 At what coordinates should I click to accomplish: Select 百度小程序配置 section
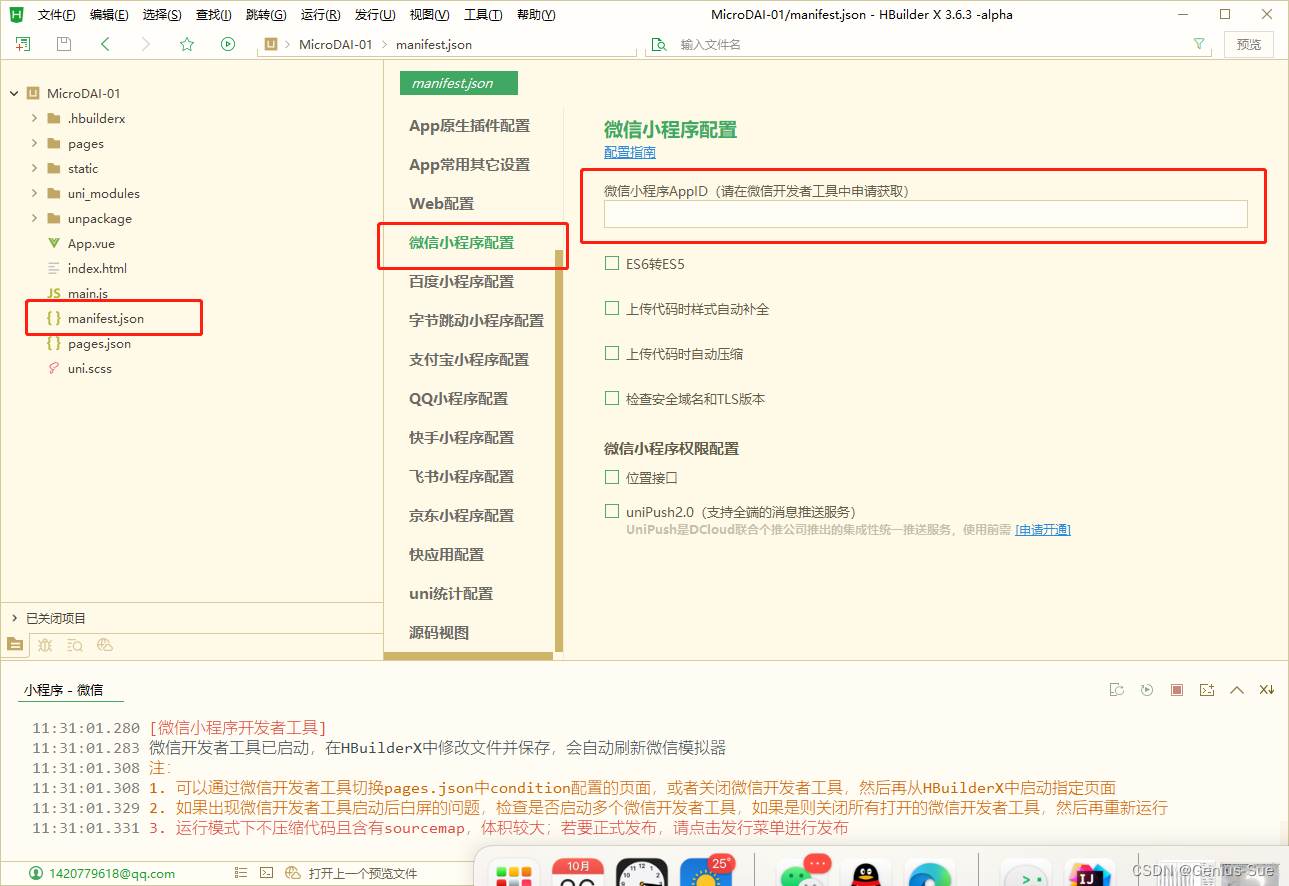point(462,281)
